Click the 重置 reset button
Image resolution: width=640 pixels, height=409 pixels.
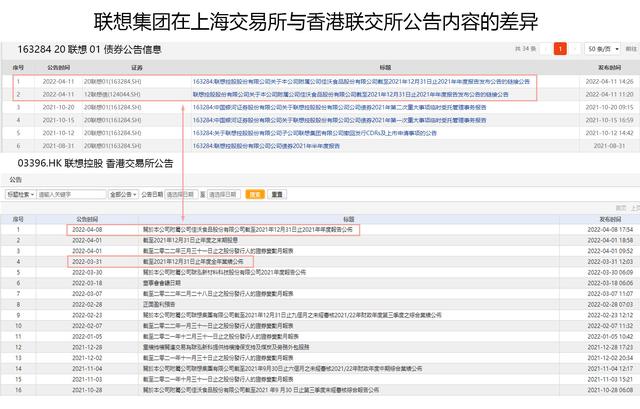coord(277,194)
